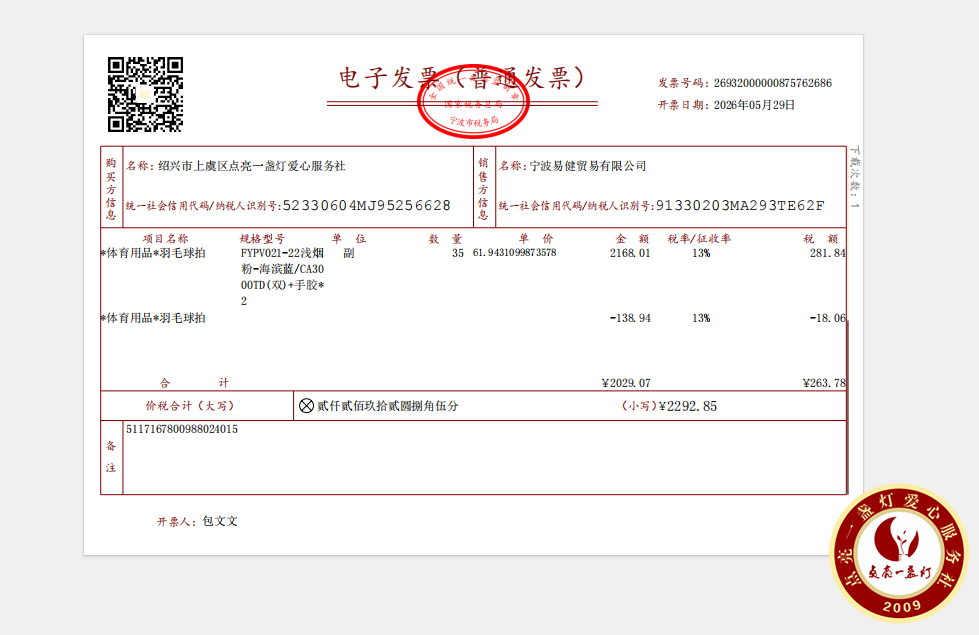
Task: Click the 项目名称 column header
Action: 165,239
